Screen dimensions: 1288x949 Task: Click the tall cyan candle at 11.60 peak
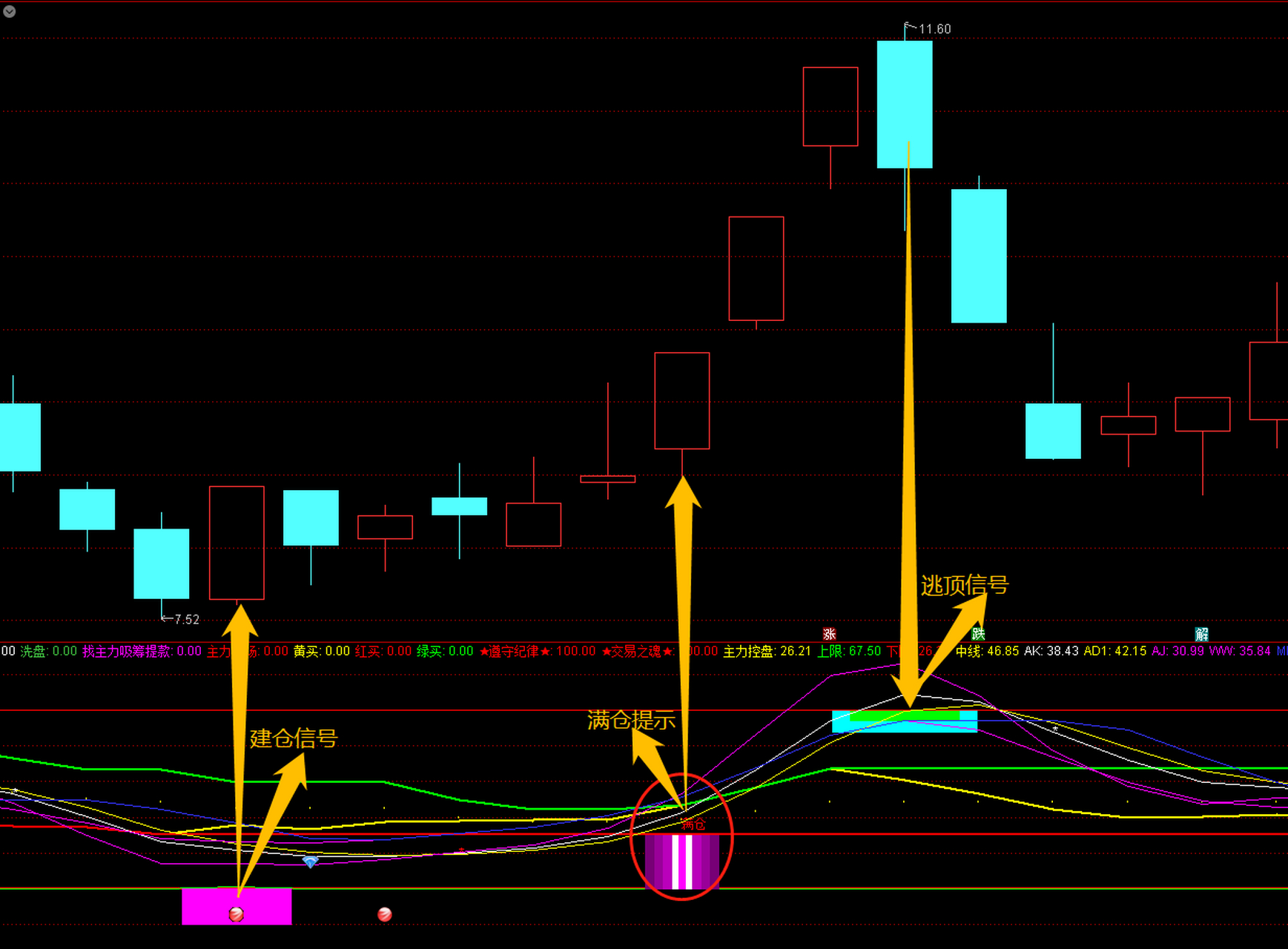905,105
